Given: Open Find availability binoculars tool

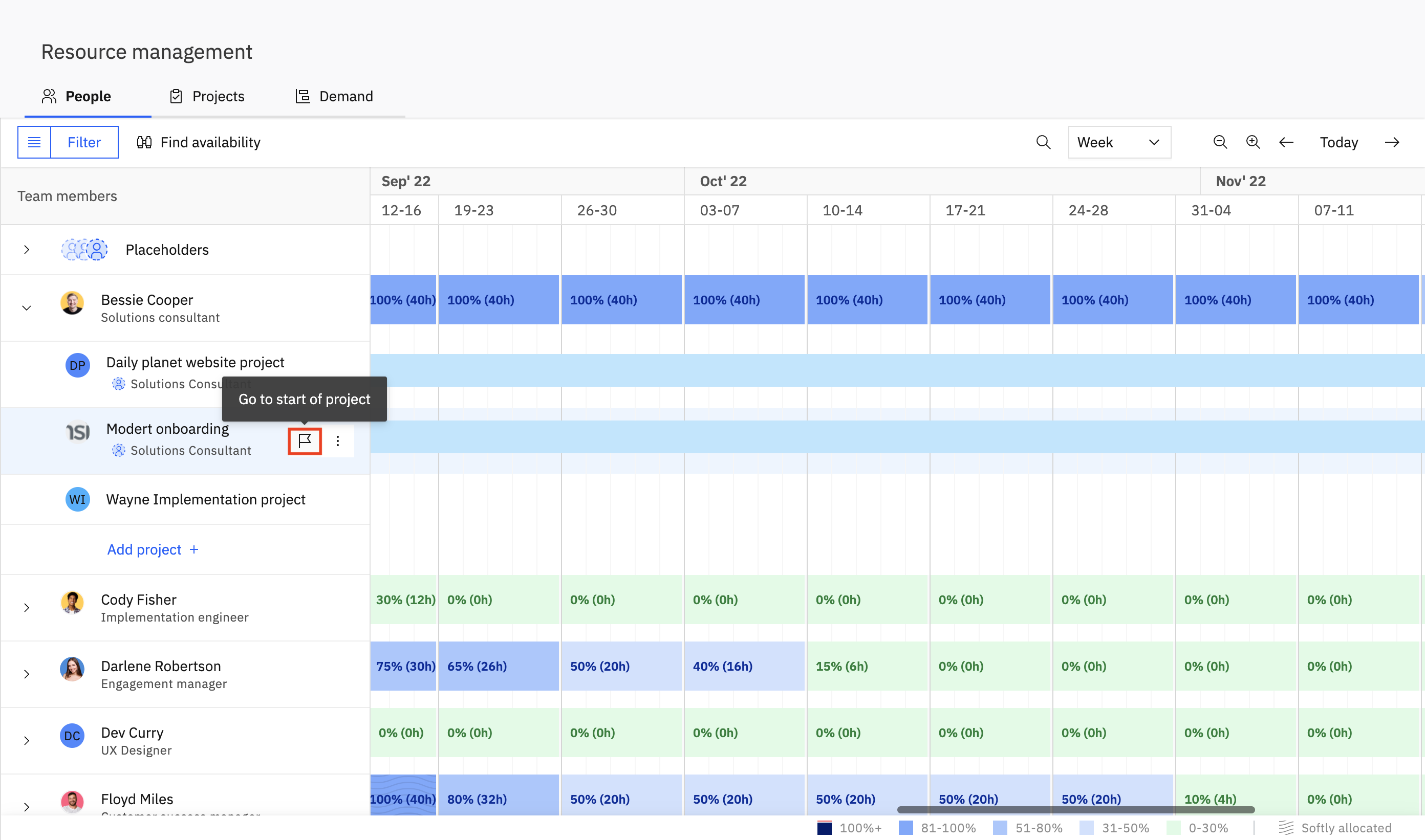Looking at the screenshot, I should point(198,142).
